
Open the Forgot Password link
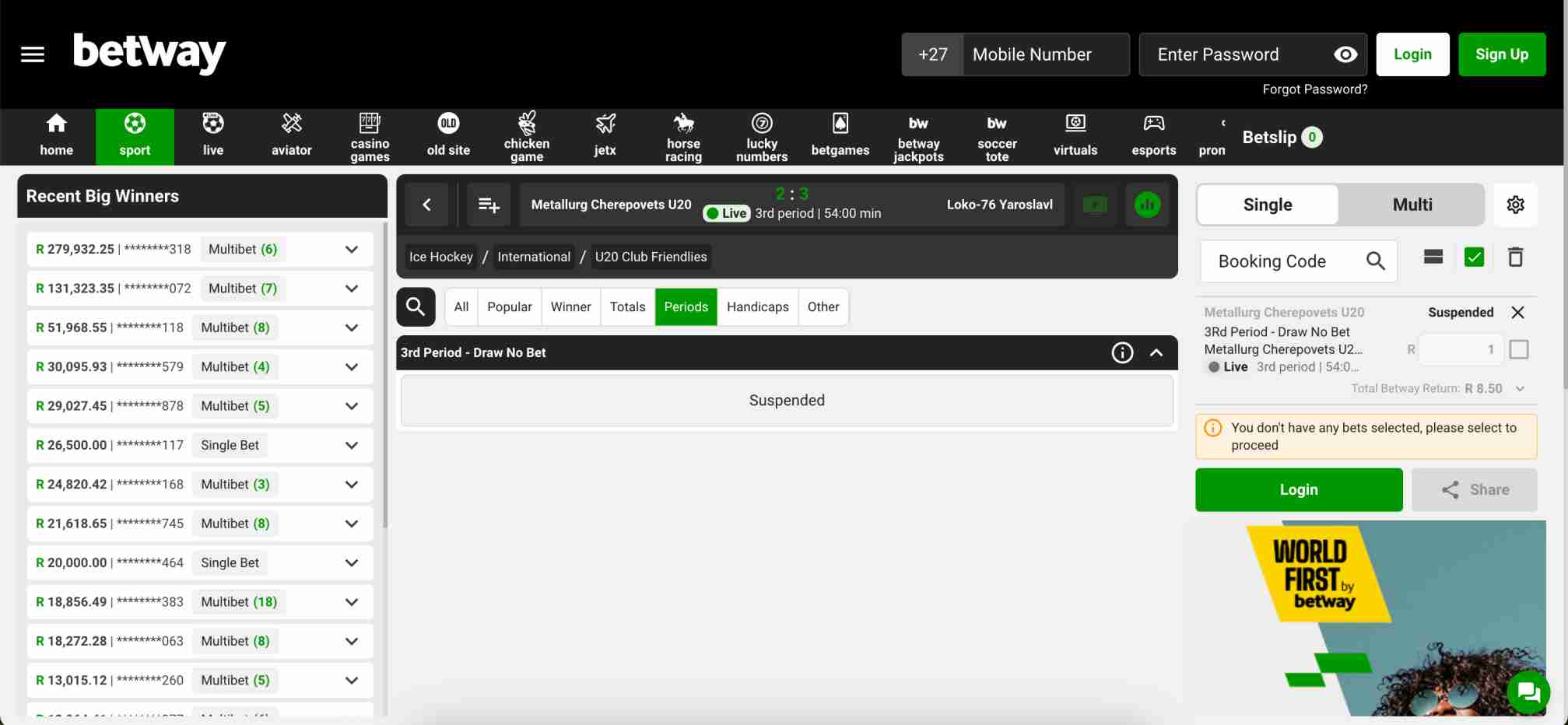[1314, 89]
